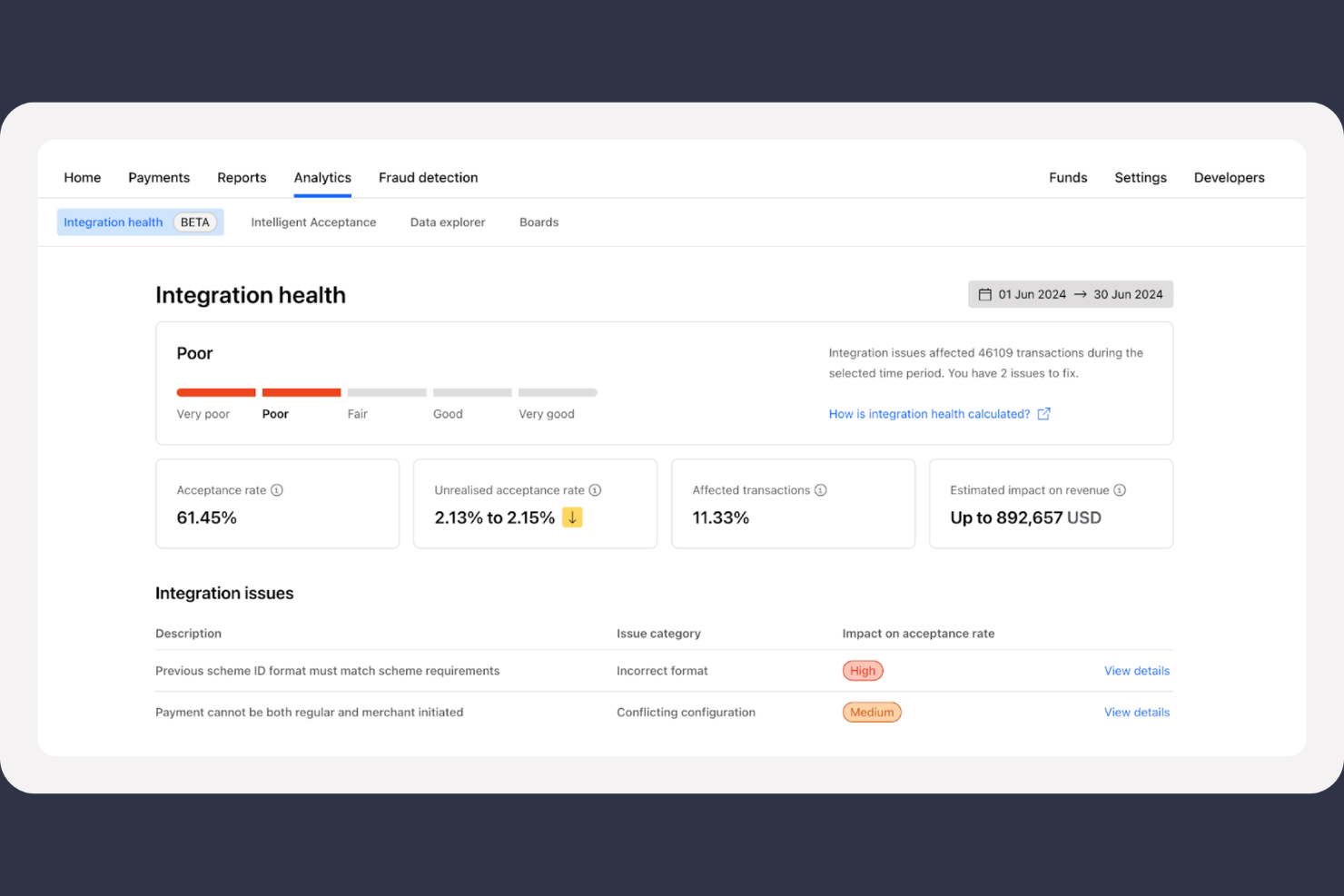Click the info icon next to Acceptance rate

pyautogui.click(x=275, y=489)
